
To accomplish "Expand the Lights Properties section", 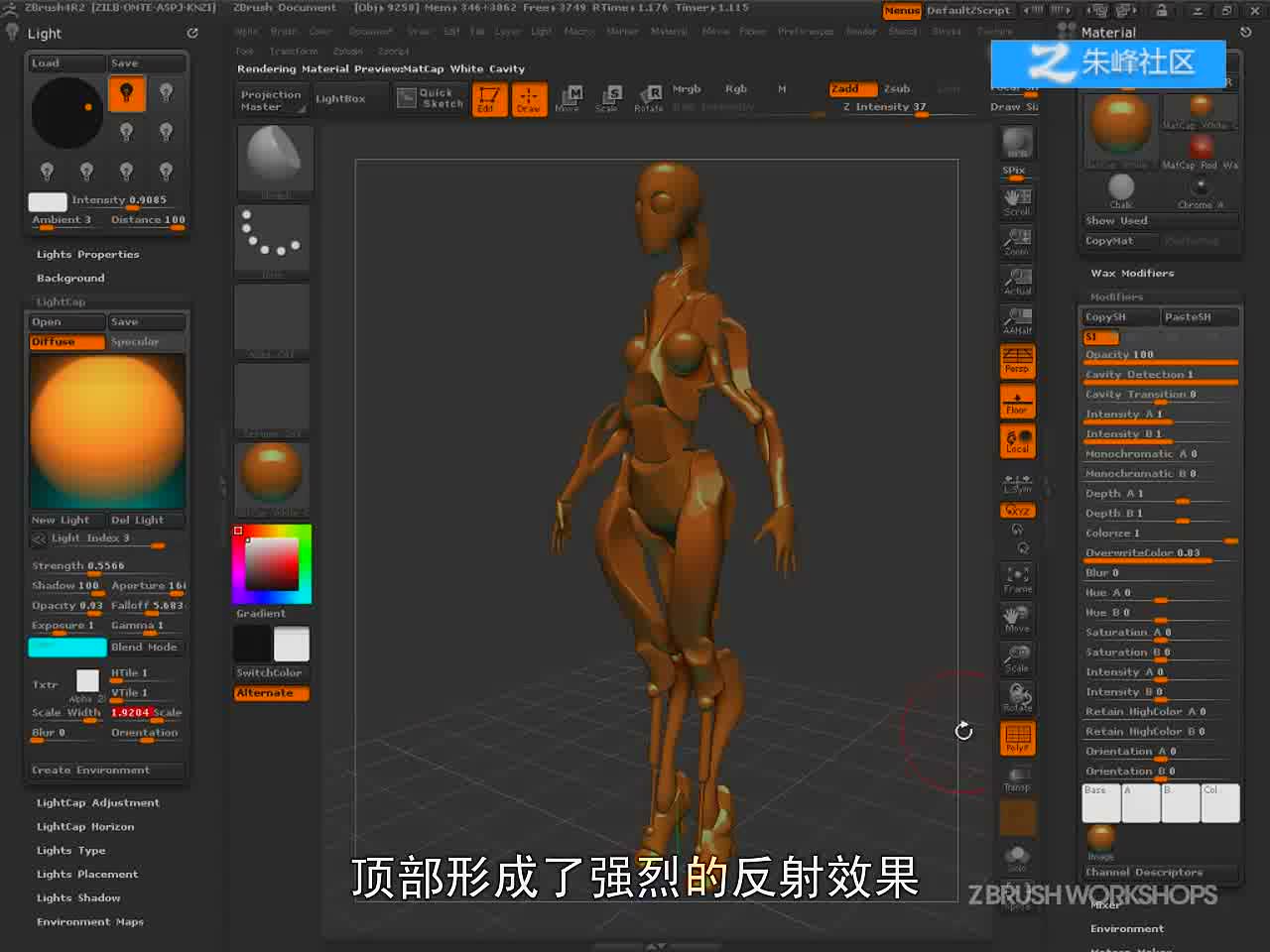I will click(88, 255).
